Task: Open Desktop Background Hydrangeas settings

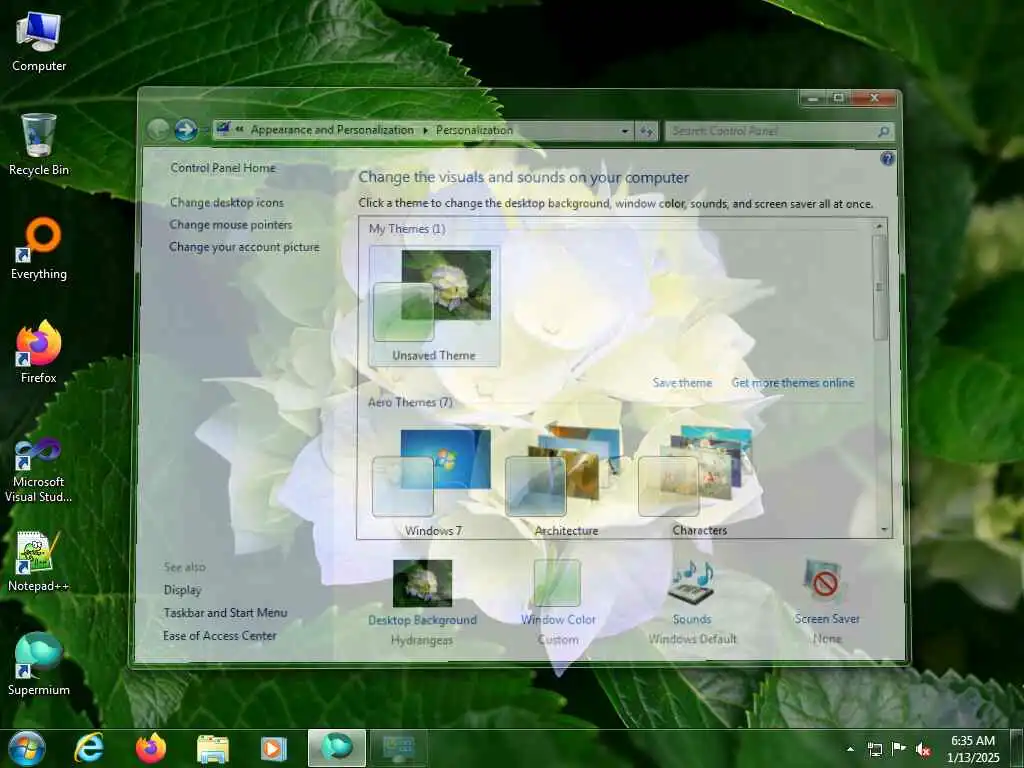Action: click(x=422, y=602)
